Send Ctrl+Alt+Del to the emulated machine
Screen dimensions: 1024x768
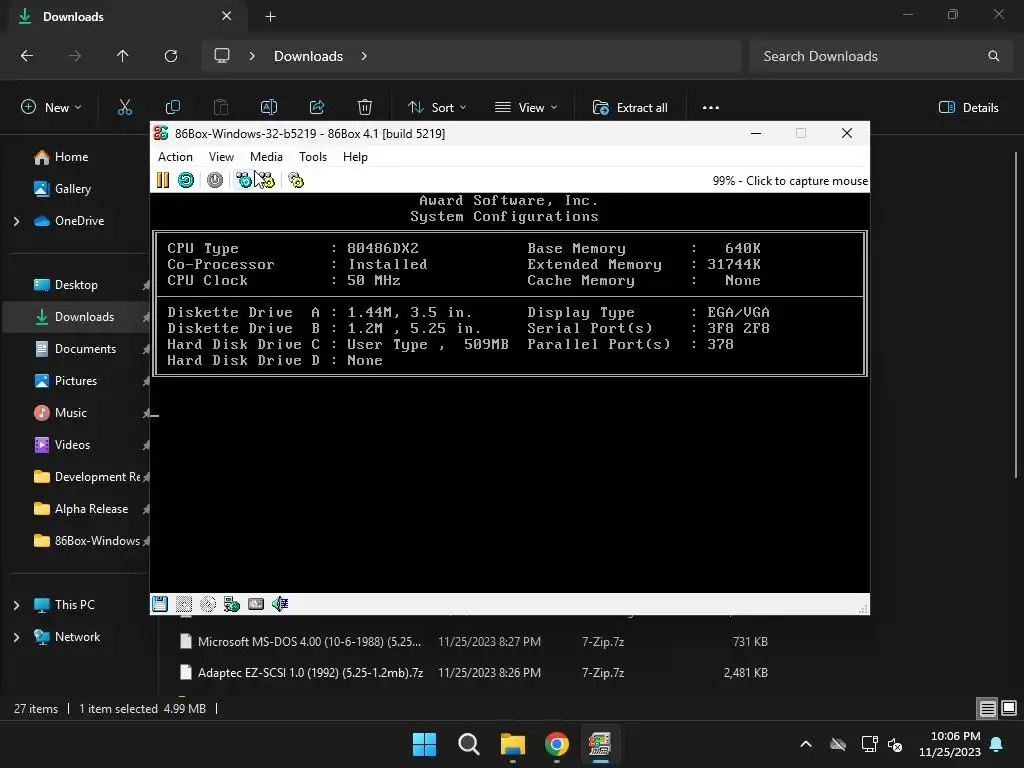pyautogui.click(x=244, y=180)
